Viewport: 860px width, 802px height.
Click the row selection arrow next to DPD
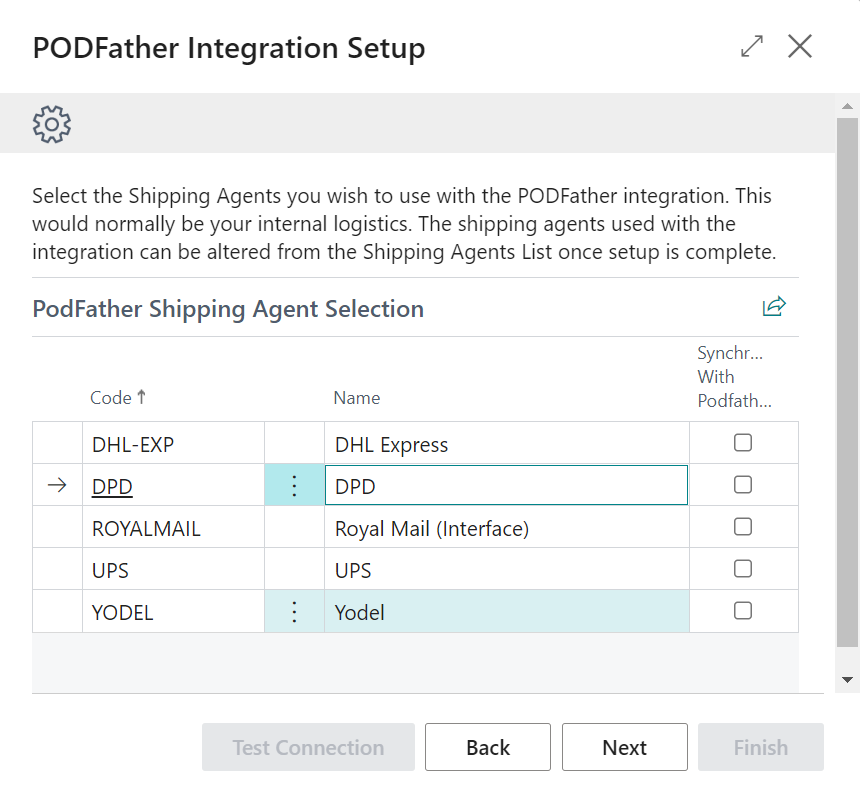pos(56,485)
